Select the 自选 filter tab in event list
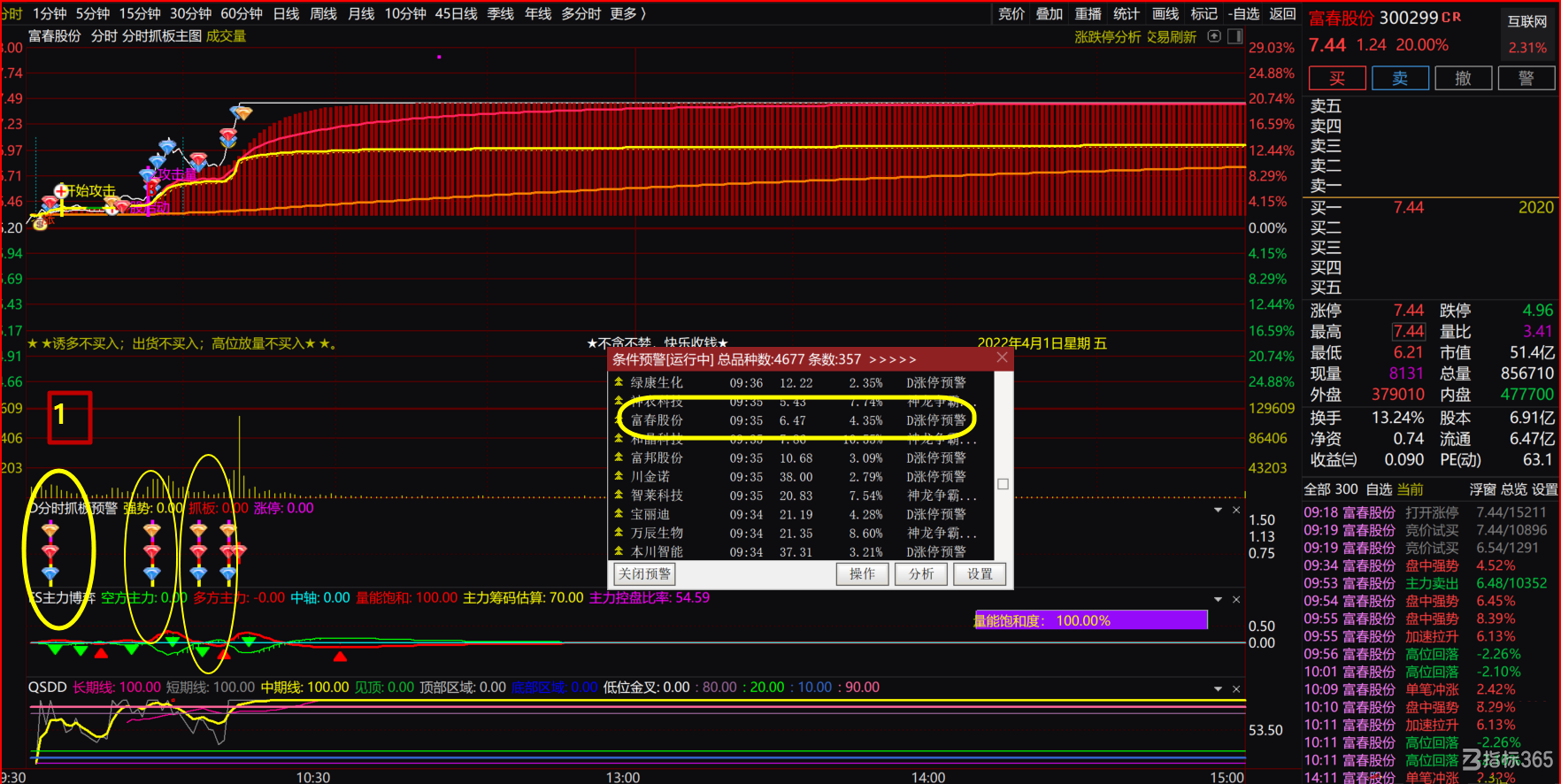1561x784 pixels. click(x=1380, y=489)
